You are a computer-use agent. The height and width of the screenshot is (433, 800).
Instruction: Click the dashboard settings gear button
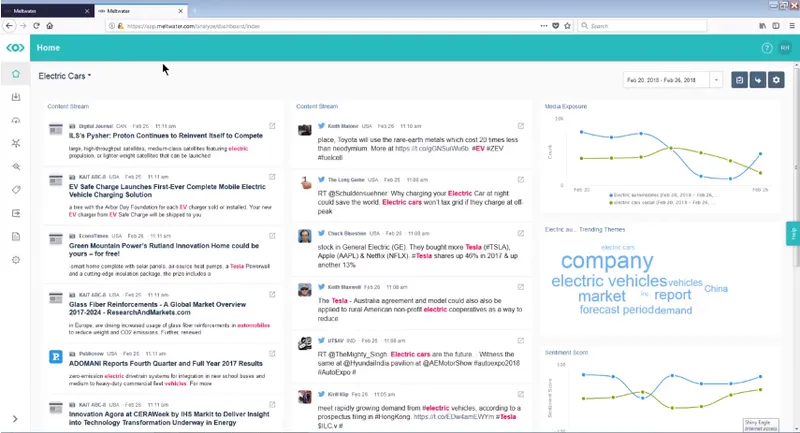point(776,80)
